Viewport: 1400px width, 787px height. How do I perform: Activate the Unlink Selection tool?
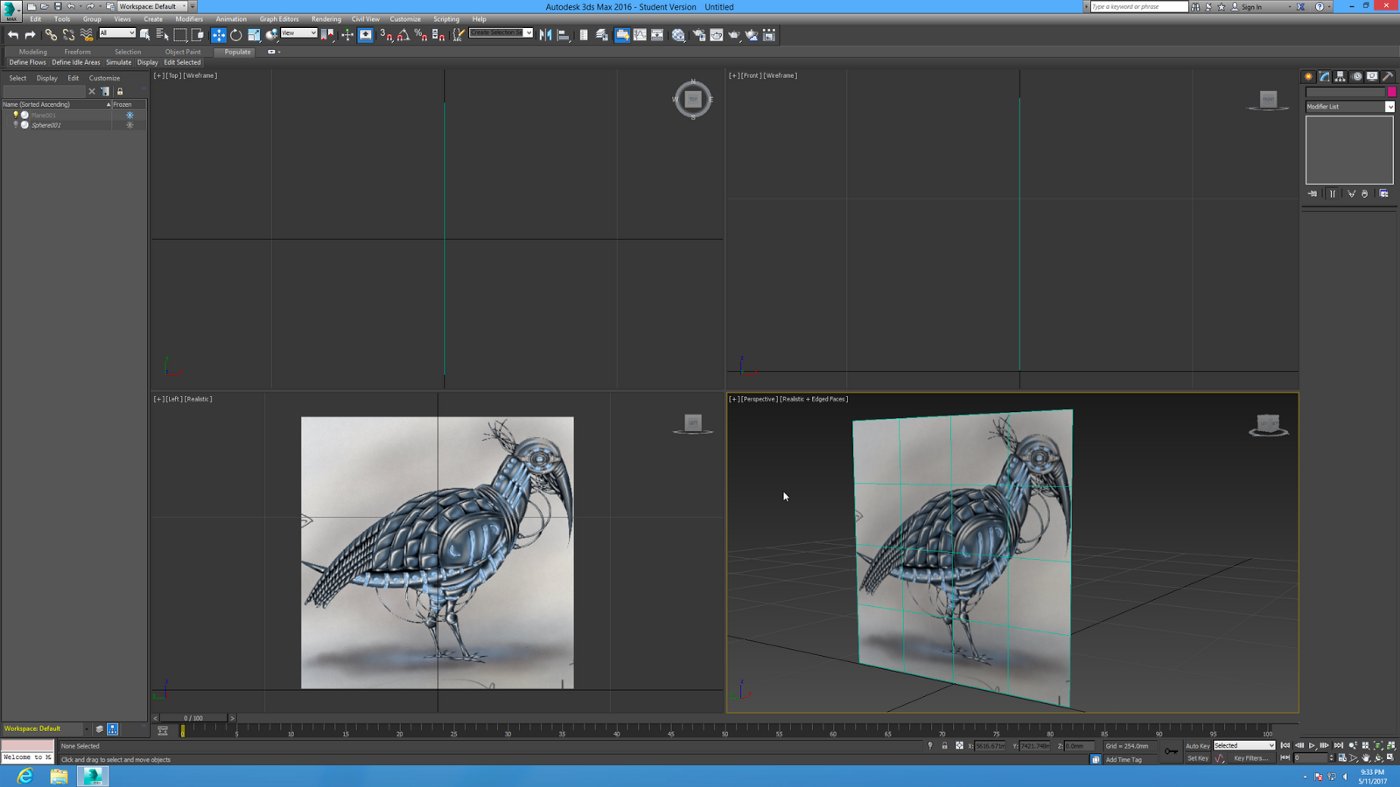tap(68, 35)
